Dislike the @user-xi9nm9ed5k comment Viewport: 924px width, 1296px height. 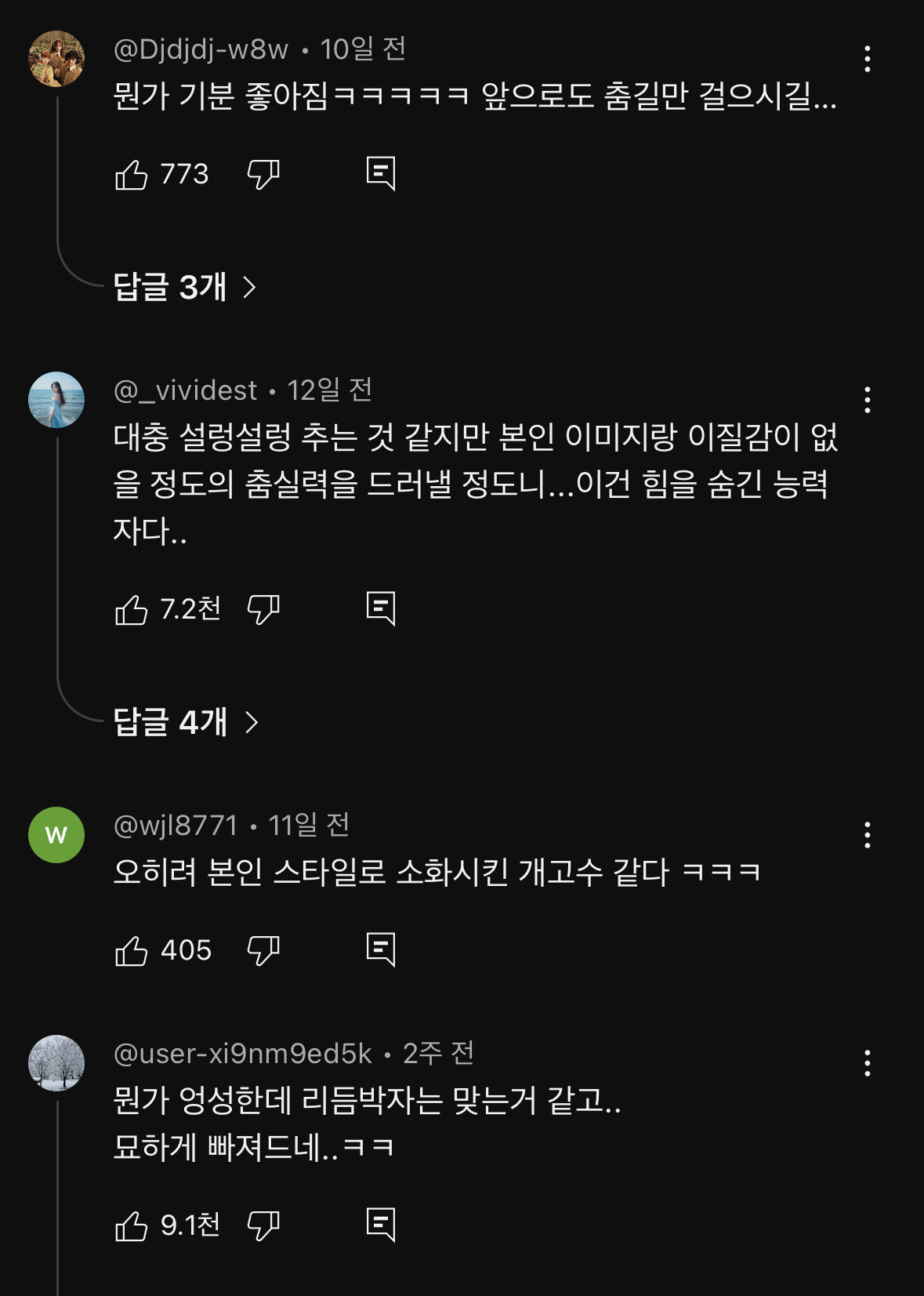tap(263, 1225)
